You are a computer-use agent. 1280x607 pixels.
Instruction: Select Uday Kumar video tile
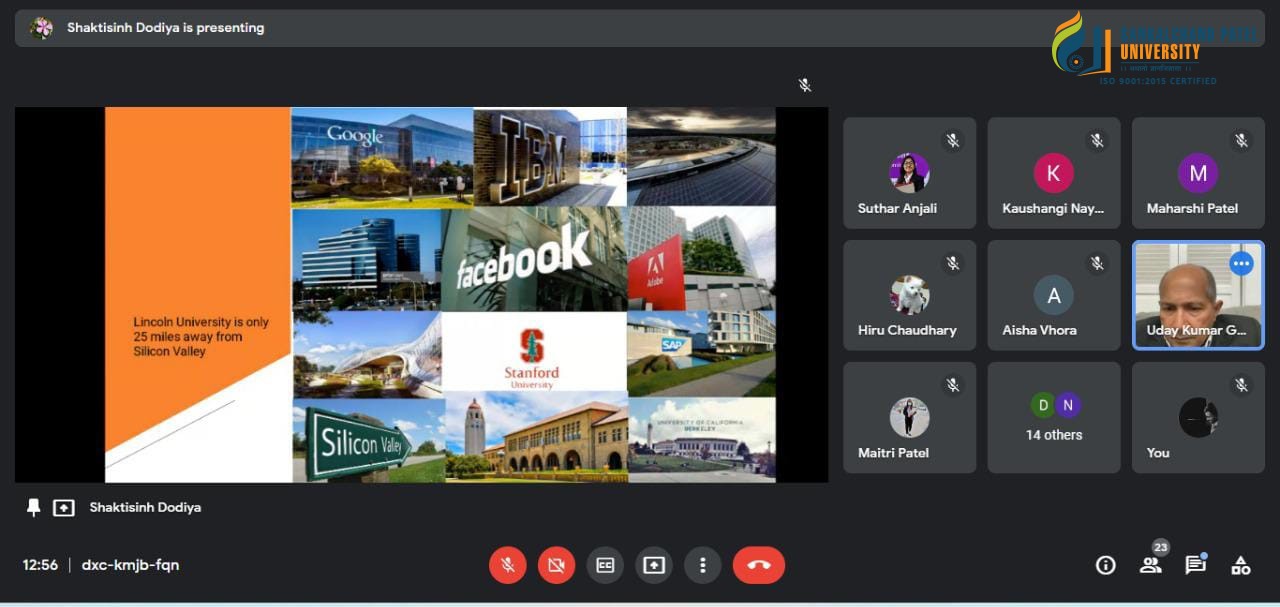click(x=1198, y=295)
